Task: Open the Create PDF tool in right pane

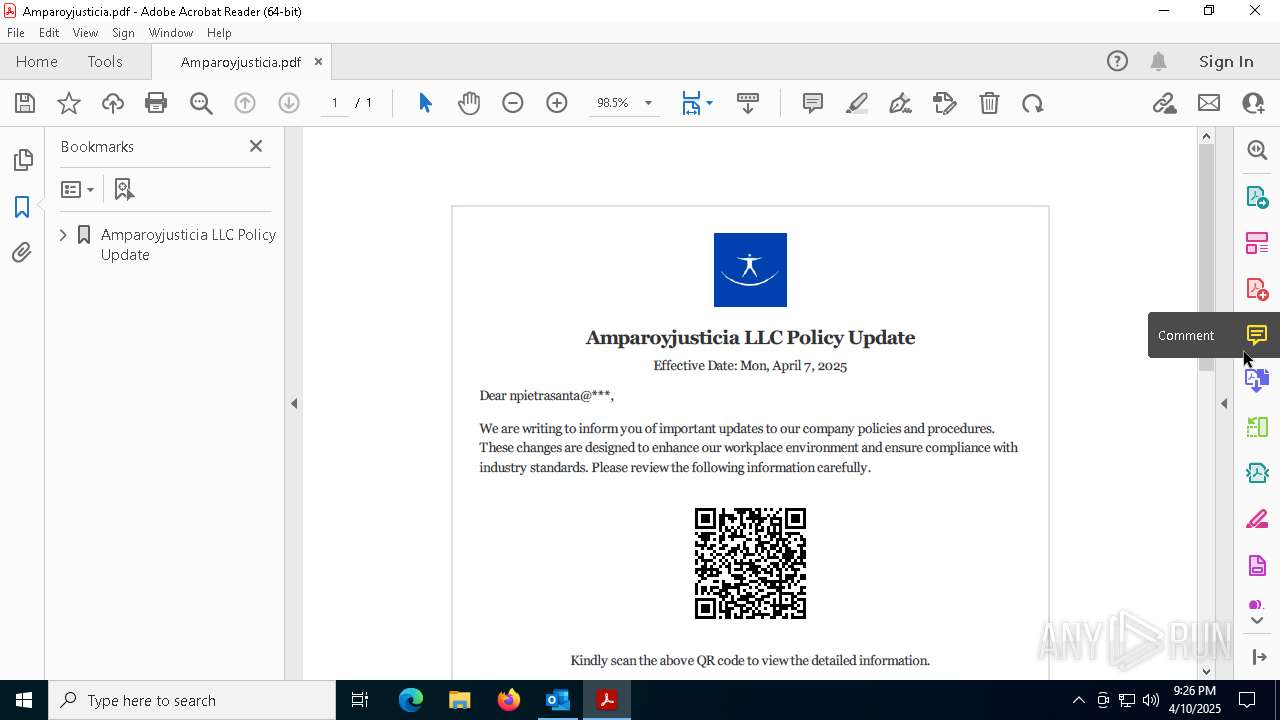Action: 1257,289
